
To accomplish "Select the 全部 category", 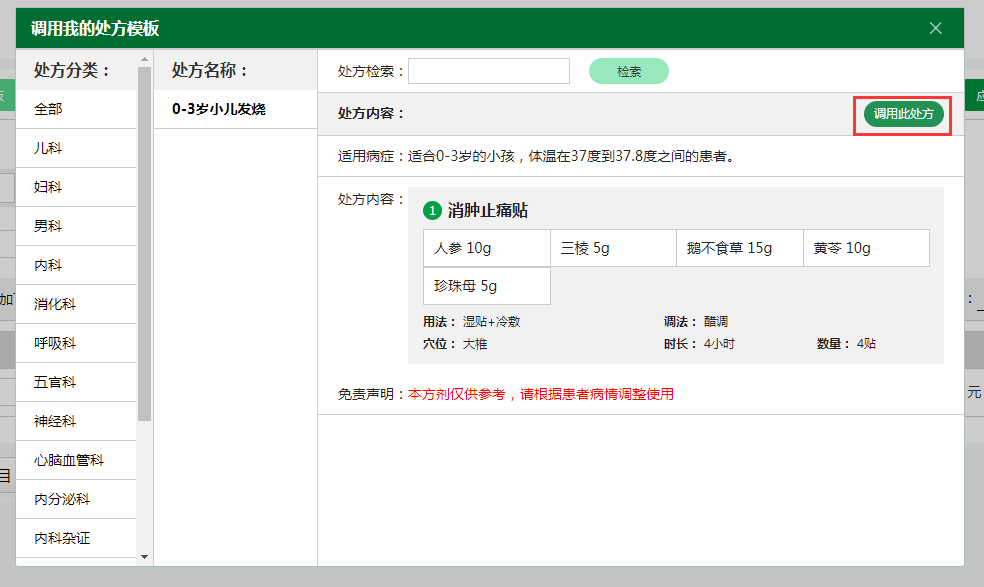I will (76, 109).
